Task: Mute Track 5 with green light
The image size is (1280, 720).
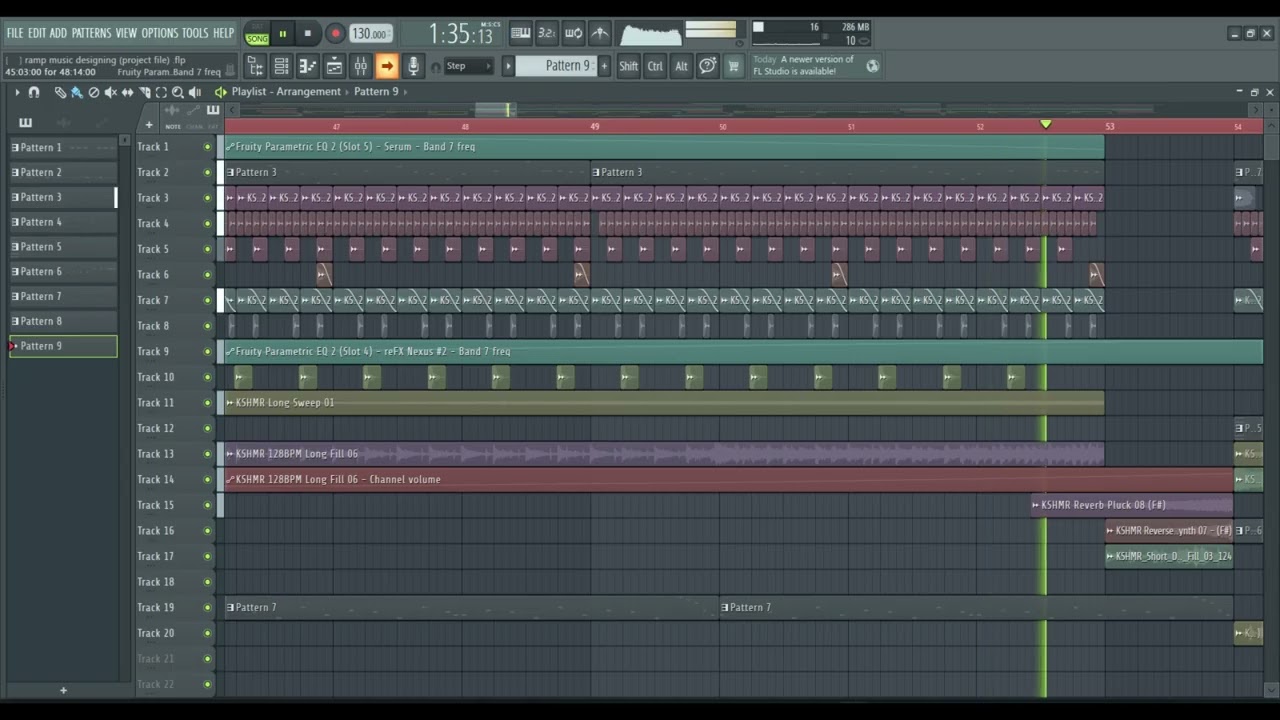Action: pos(208,249)
